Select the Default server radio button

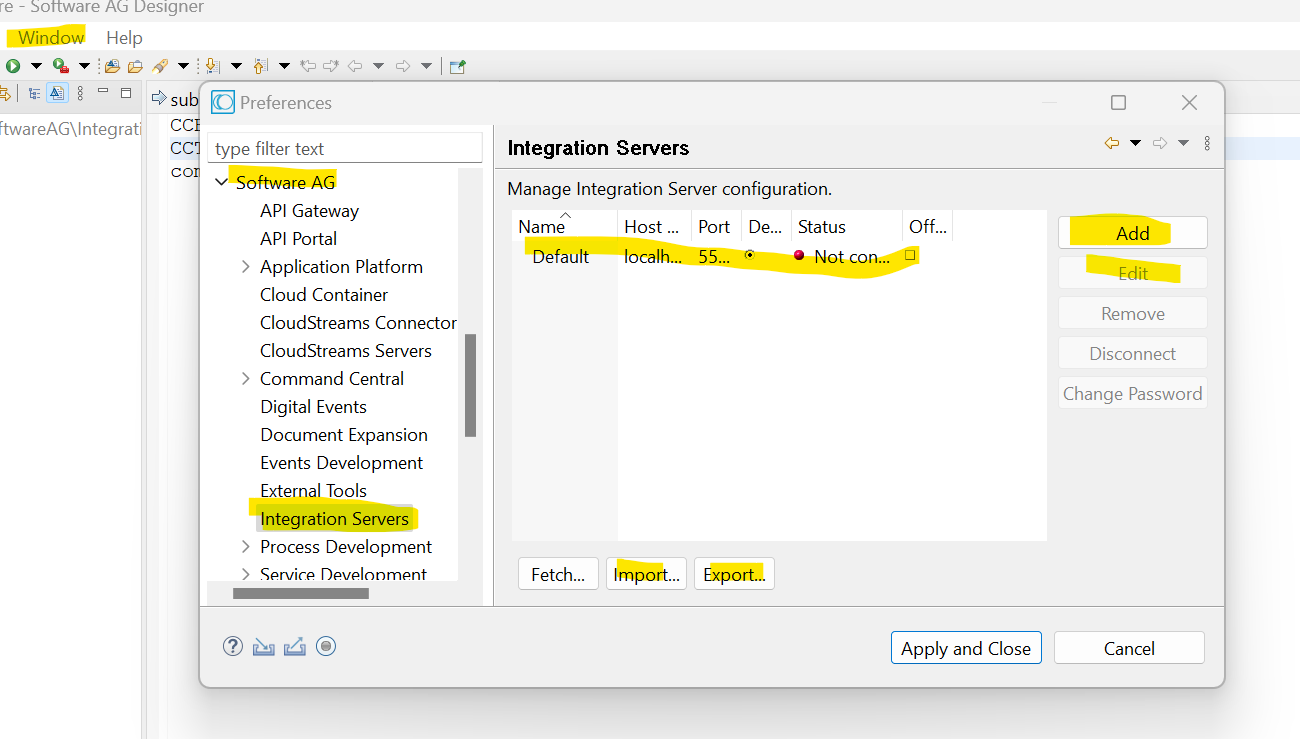point(750,255)
